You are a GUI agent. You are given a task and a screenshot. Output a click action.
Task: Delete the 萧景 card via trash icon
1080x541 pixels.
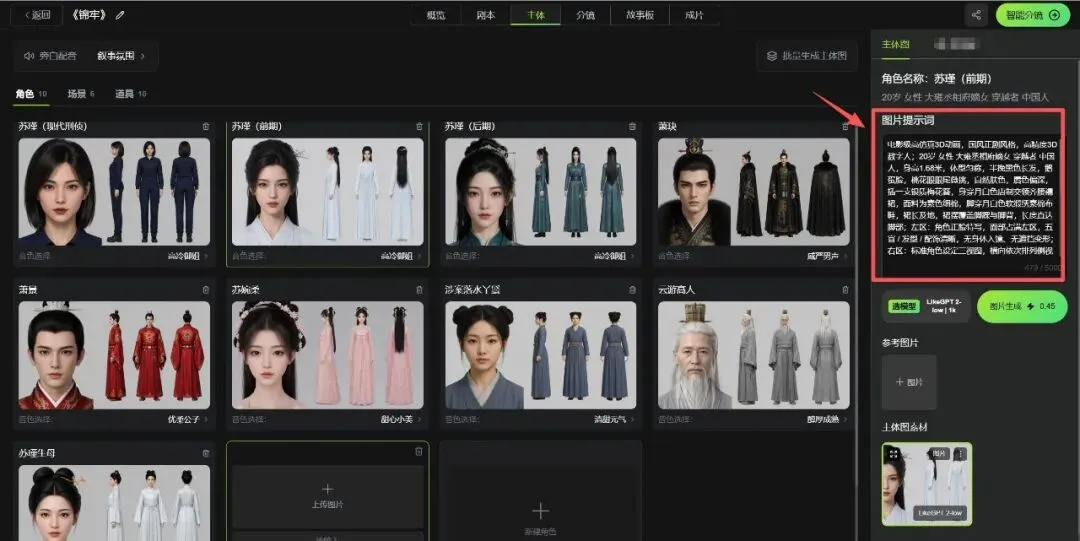pyautogui.click(x=206, y=290)
